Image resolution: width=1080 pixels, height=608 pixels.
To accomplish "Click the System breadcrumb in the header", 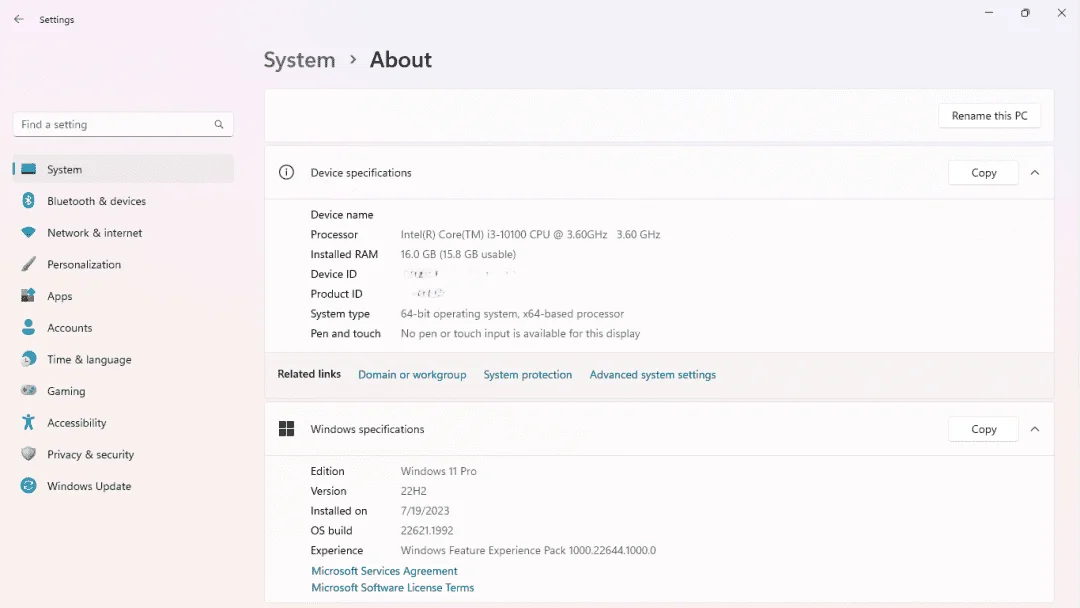I will [x=300, y=60].
